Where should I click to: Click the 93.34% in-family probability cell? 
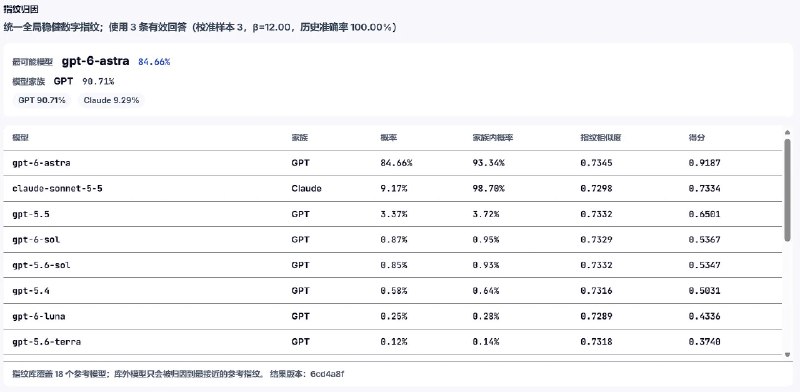[x=488, y=163]
